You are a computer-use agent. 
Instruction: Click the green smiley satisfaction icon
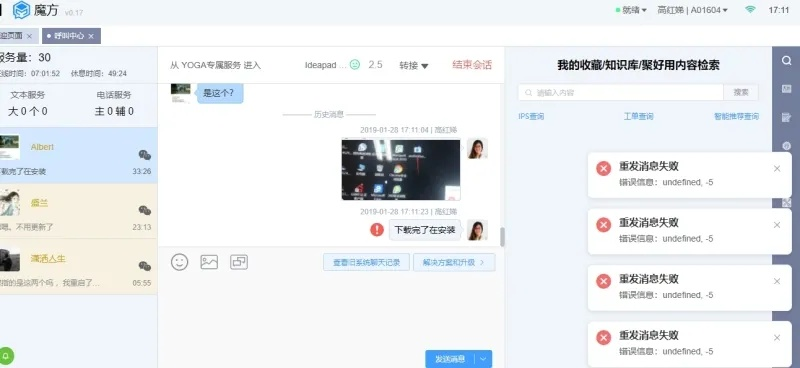point(355,64)
